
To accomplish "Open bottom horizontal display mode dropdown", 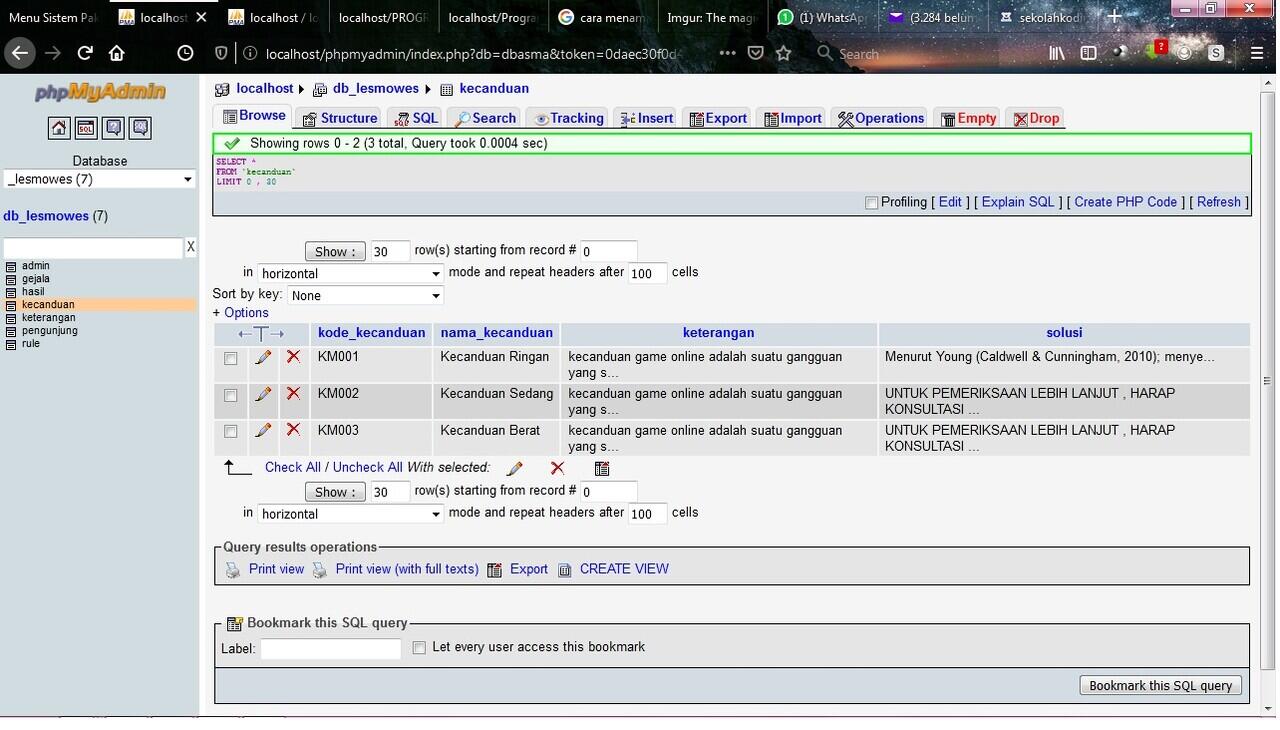I will [x=350, y=513].
